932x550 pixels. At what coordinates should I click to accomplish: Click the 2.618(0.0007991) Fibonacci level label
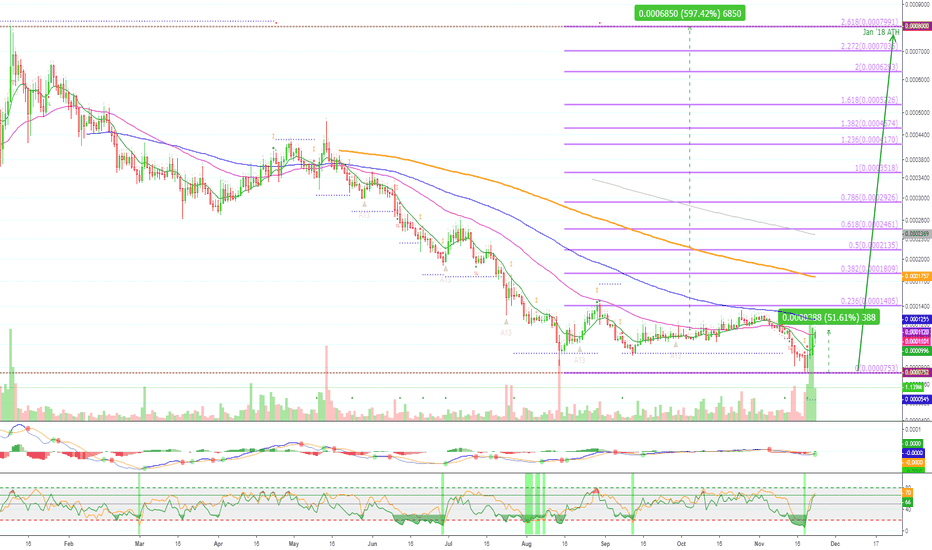click(x=870, y=22)
